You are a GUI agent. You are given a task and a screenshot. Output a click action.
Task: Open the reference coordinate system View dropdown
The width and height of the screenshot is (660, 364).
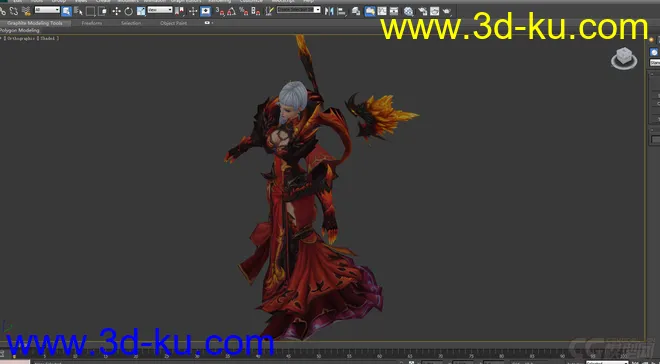[x=160, y=10]
